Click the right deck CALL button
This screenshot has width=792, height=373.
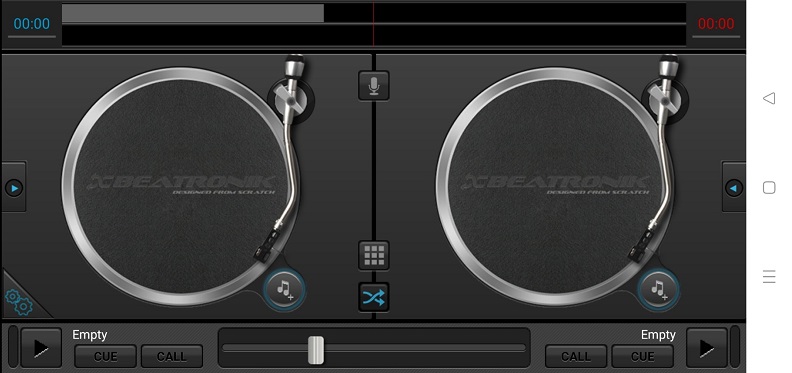tap(576, 356)
